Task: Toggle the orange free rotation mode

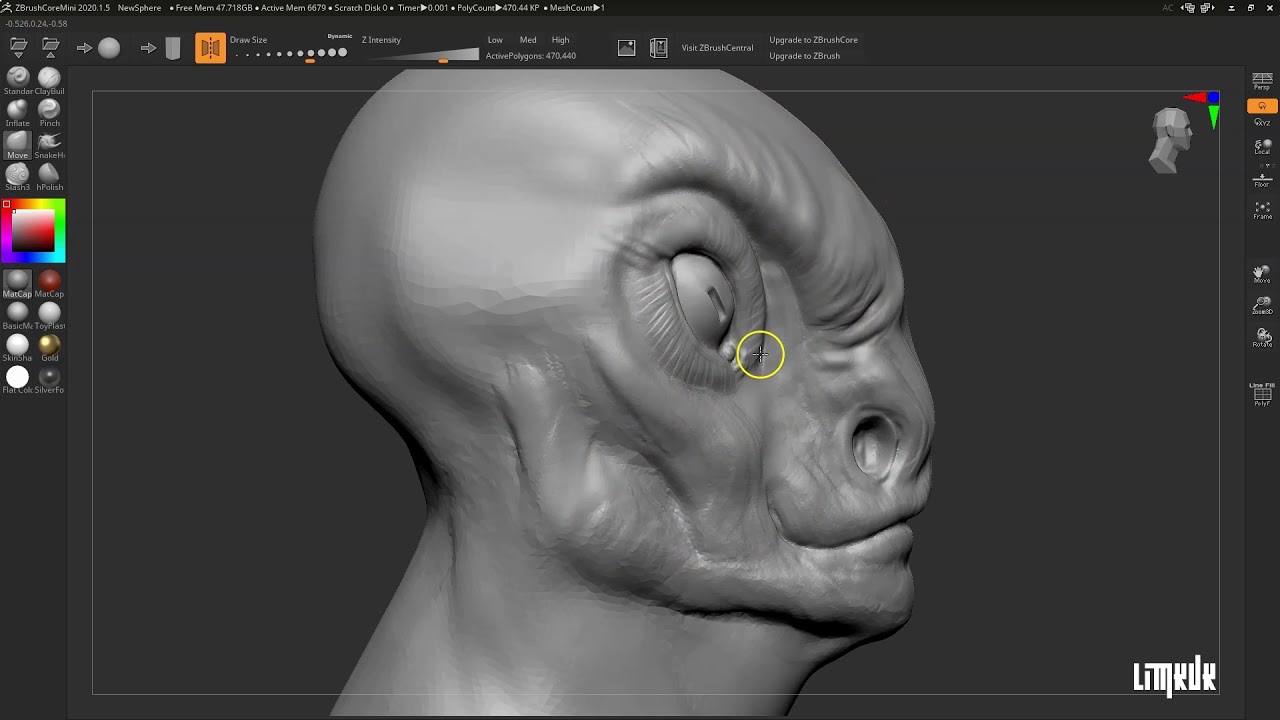Action: coord(1262,106)
